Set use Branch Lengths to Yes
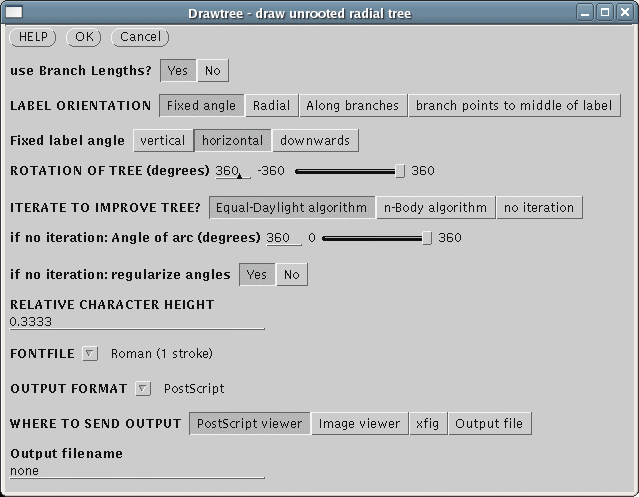 click(178, 70)
